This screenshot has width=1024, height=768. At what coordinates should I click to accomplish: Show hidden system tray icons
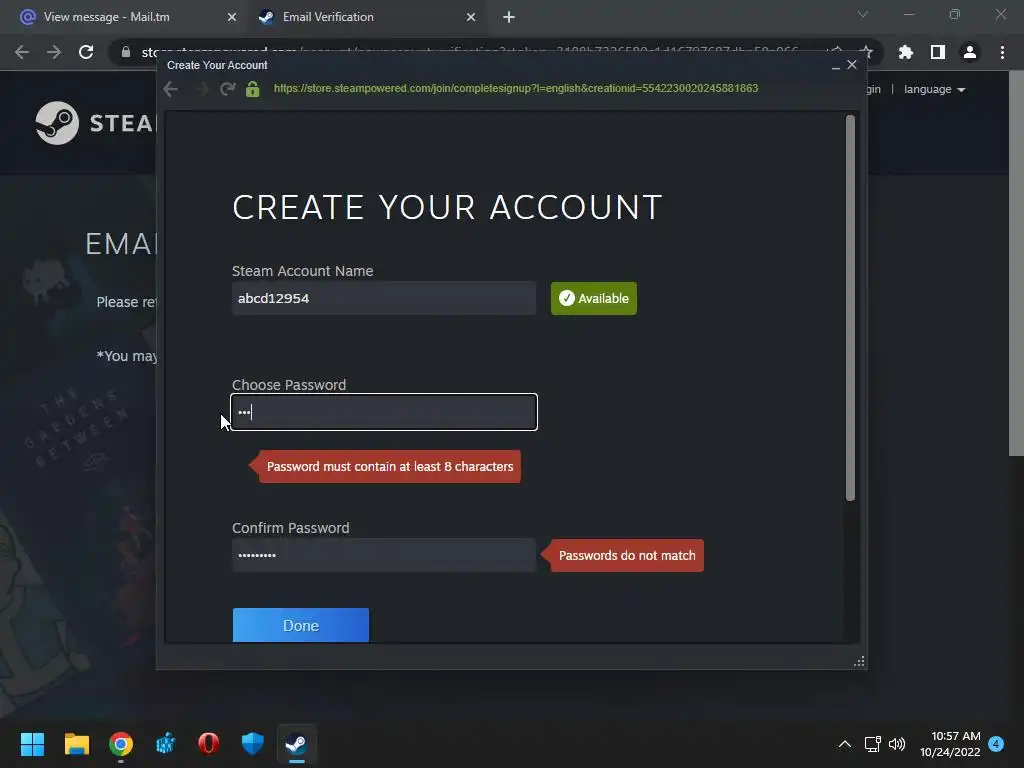(844, 744)
